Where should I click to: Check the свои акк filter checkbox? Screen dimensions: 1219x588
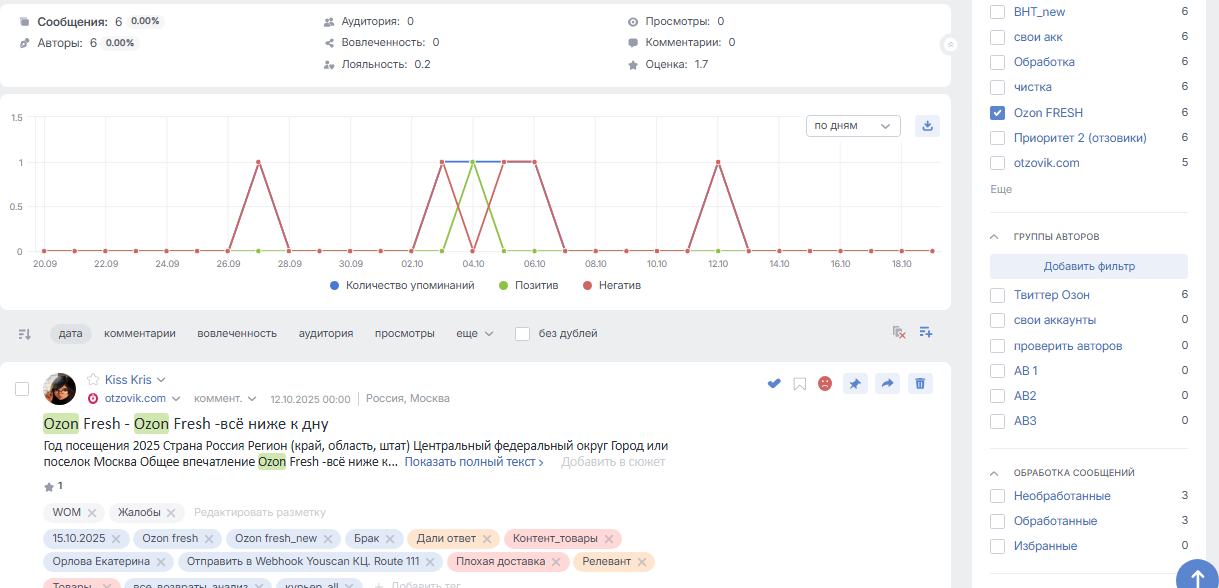coord(997,37)
